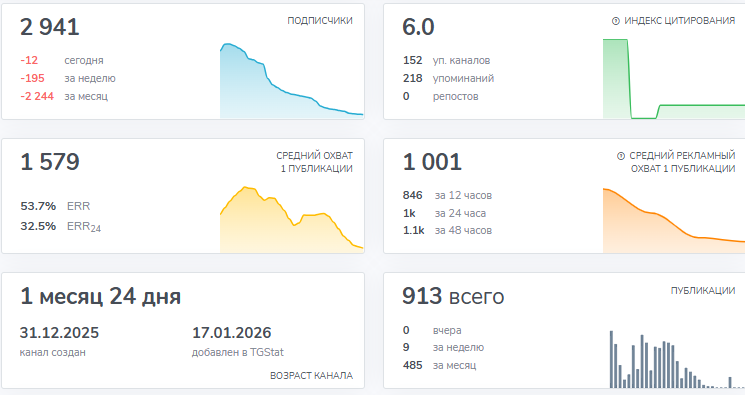Open the yellow average reach chart
Image resolution: width=745 pixels, height=395 pixels.
pos(292,220)
